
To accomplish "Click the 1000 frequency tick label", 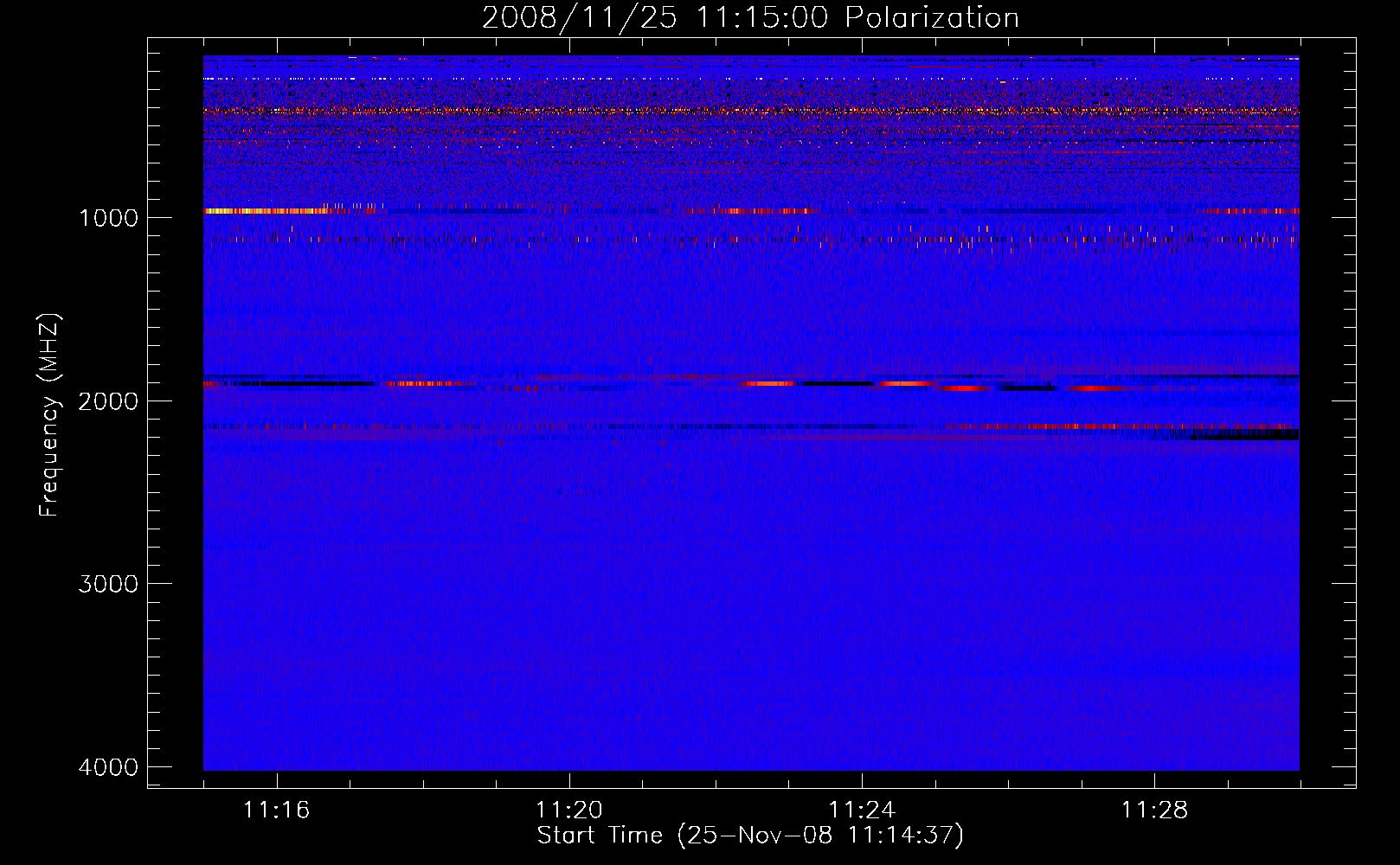I will tap(108, 217).
